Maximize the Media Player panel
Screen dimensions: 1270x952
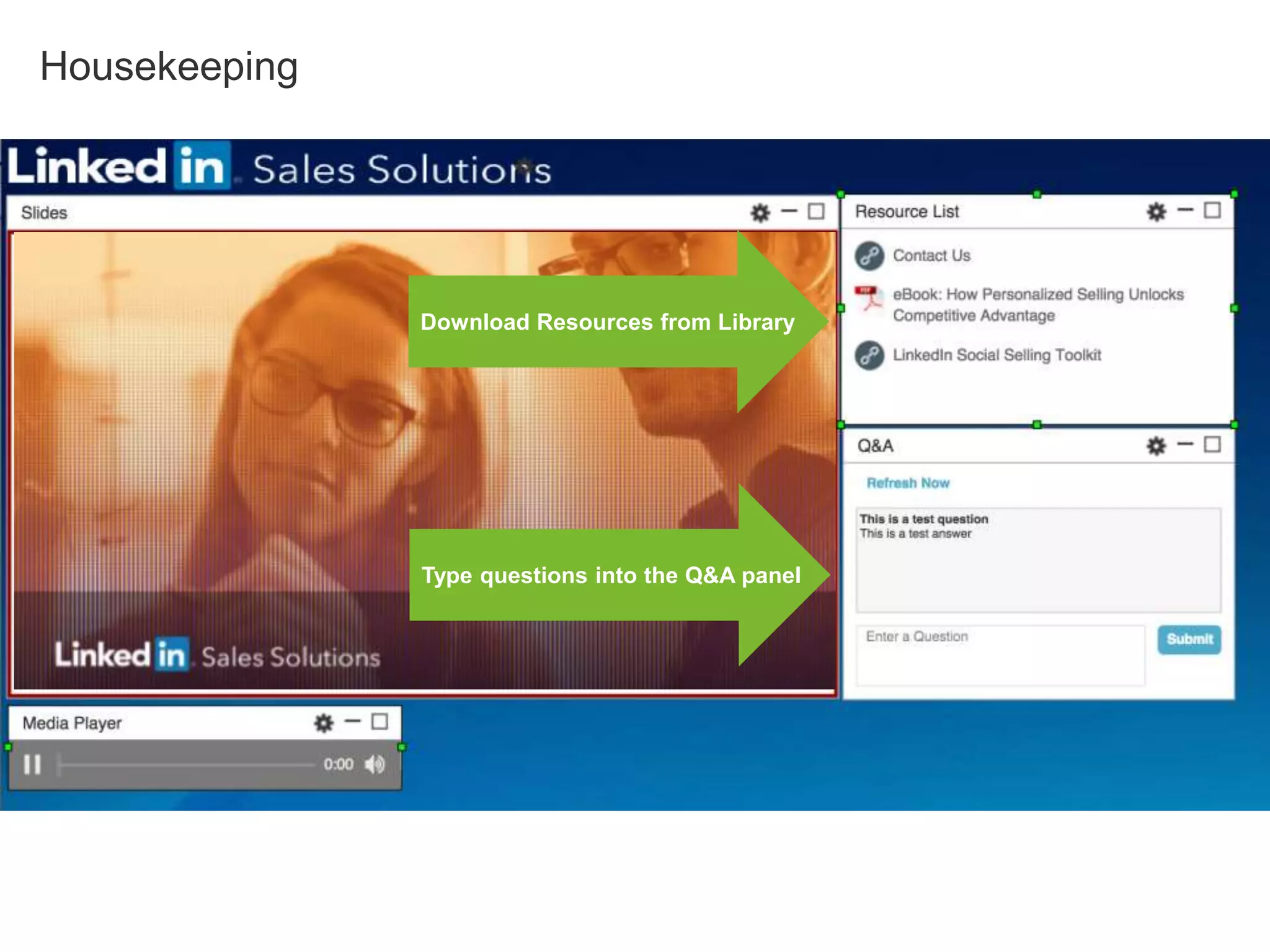coord(380,721)
